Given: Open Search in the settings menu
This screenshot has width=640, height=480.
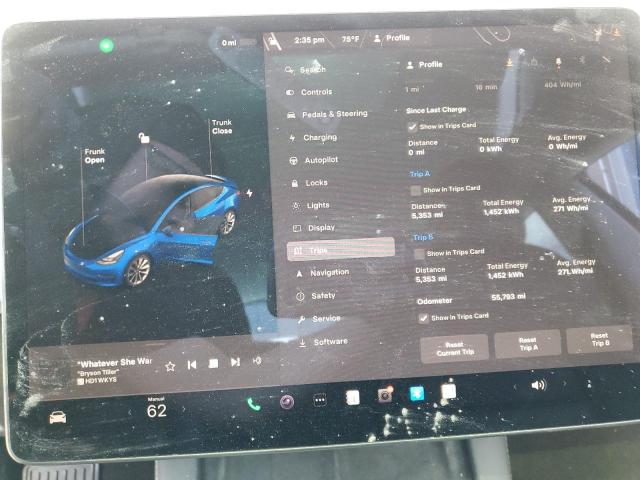Looking at the screenshot, I should [x=306, y=70].
